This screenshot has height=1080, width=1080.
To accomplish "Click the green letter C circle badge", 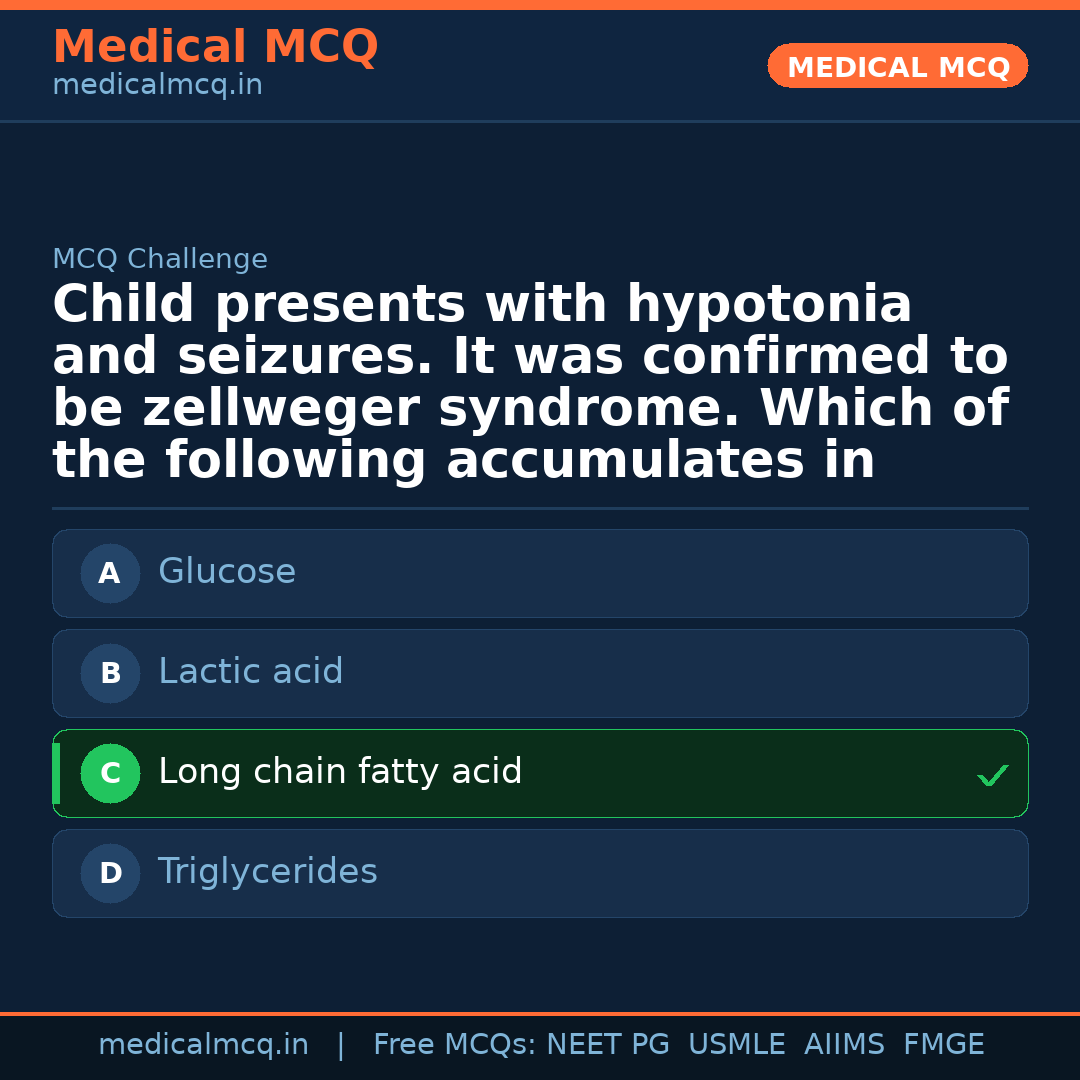I will [110, 773].
